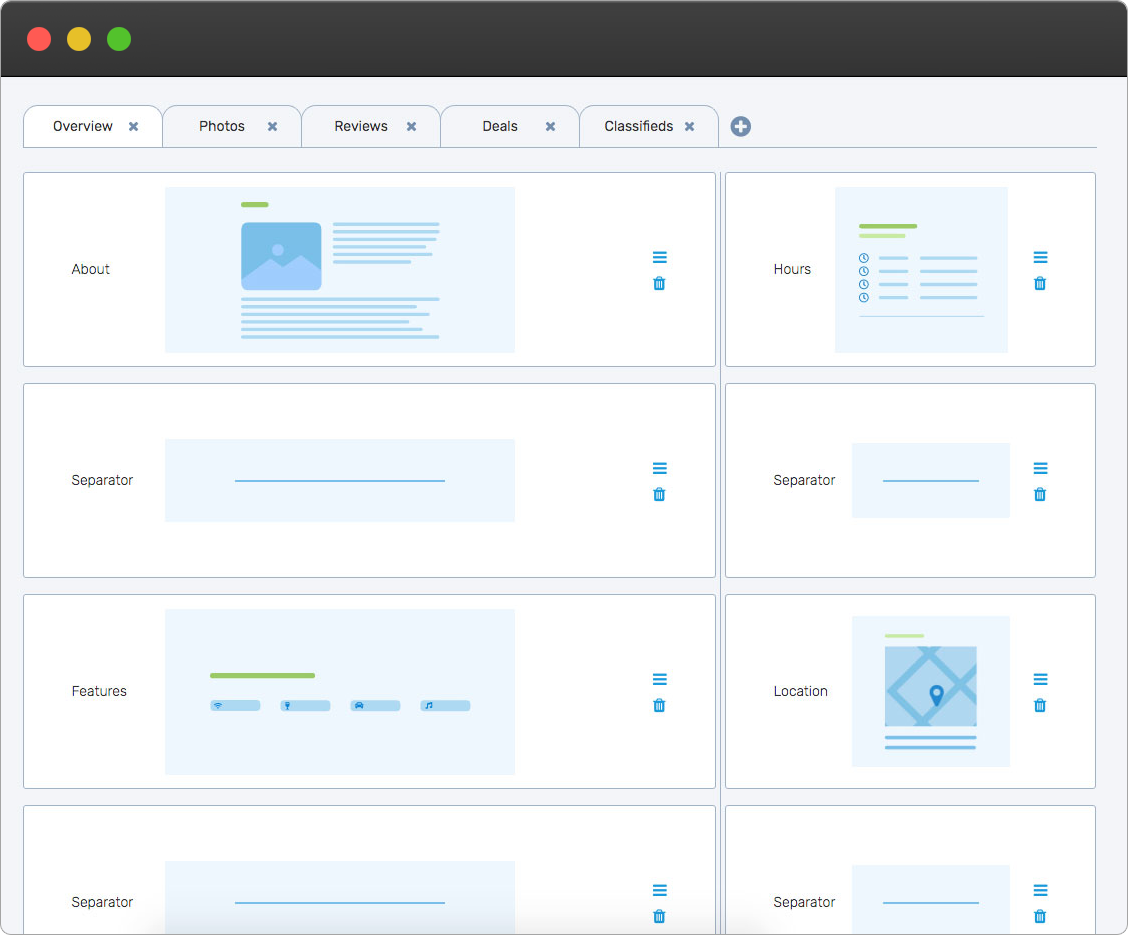The image size is (1128, 935).
Task: Delete the Separator below Location
Action: tap(1040, 917)
